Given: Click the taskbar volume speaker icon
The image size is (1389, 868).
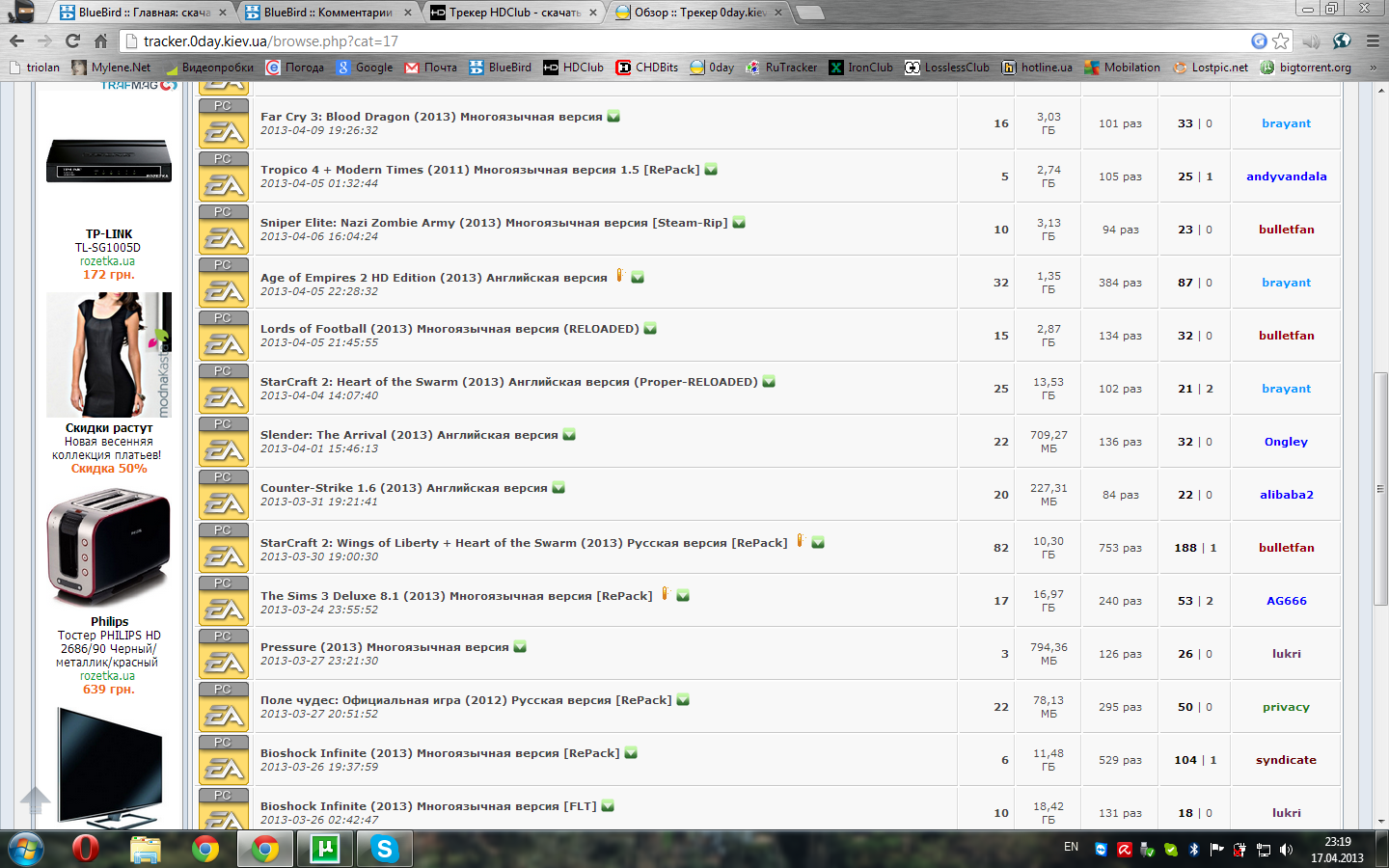Looking at the screenshot, I should (x=1286, y=850).
